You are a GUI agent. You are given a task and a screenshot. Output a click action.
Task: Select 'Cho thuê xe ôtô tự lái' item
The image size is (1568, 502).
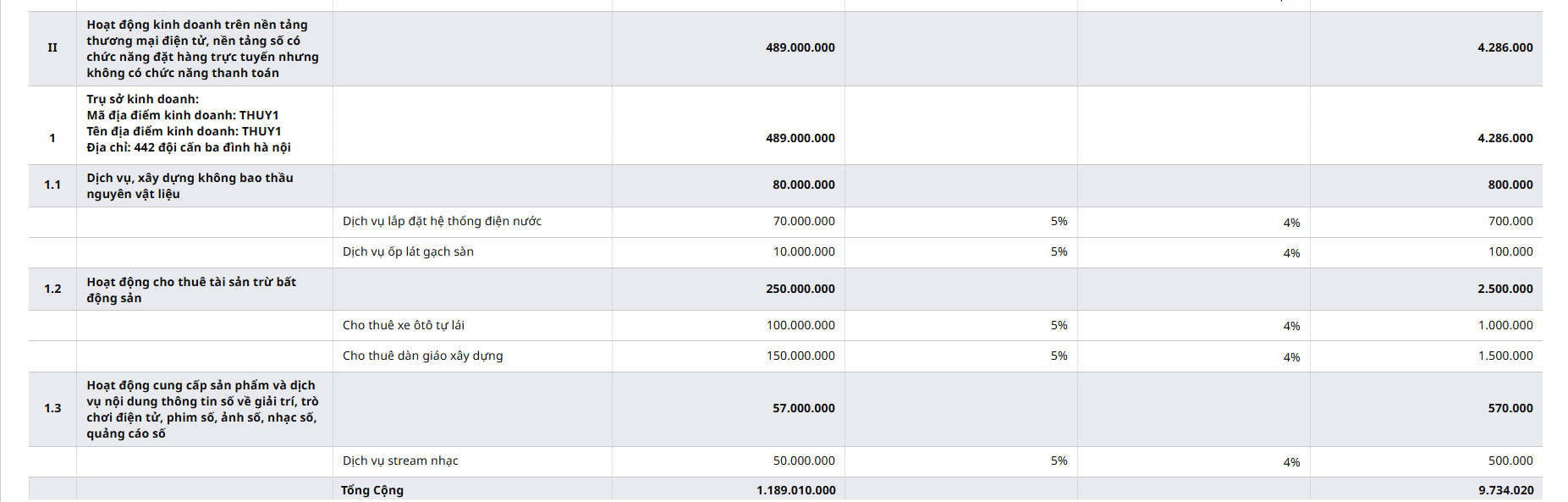click(403, 325)
